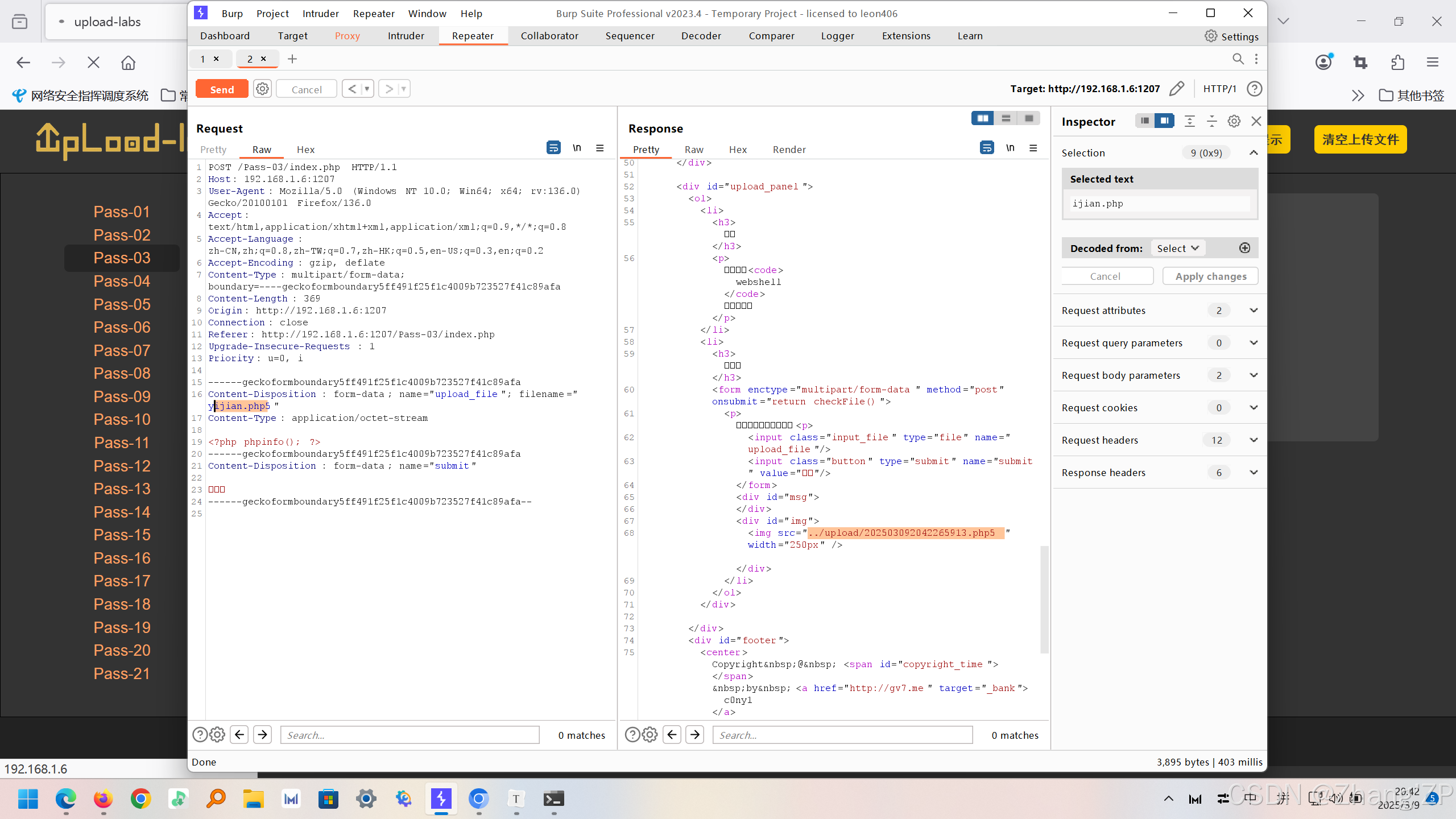Click the Repeater request settings gear icon
Screen dimensions: 1456x819
tap(262, 89)
